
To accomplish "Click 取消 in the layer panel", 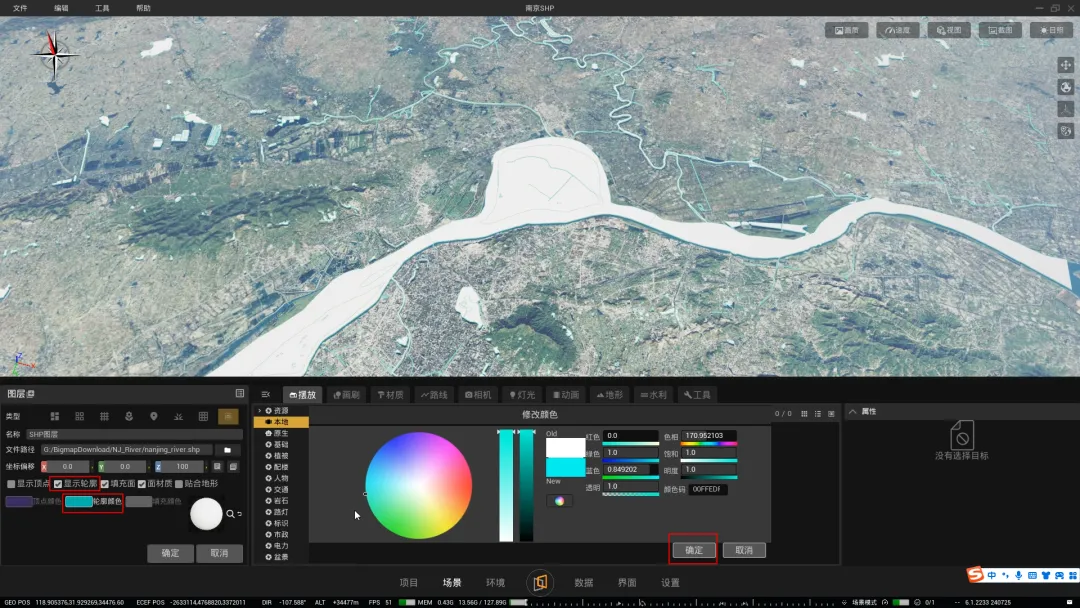I will pyautogui.click(x=219, y=553).
